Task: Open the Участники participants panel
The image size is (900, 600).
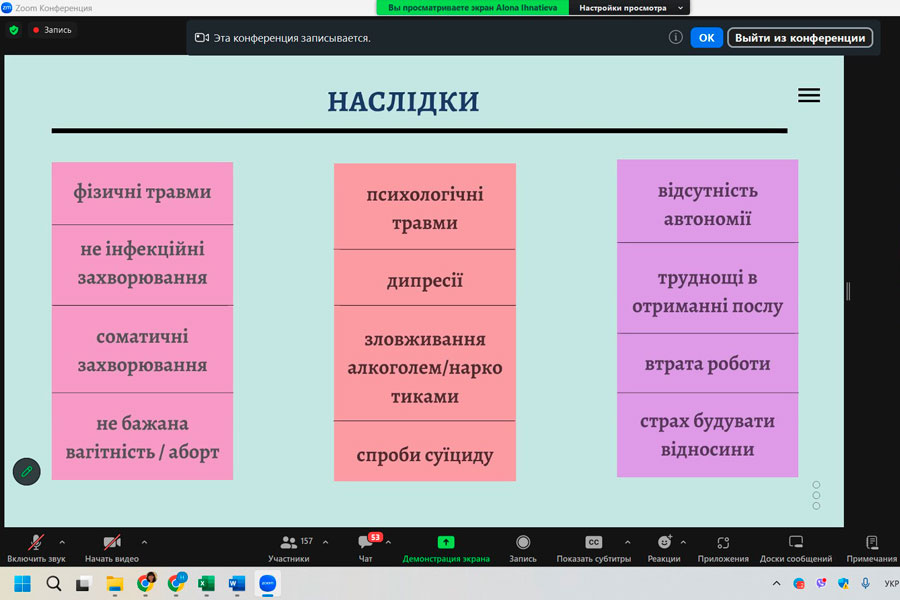Action: (289, 547)
